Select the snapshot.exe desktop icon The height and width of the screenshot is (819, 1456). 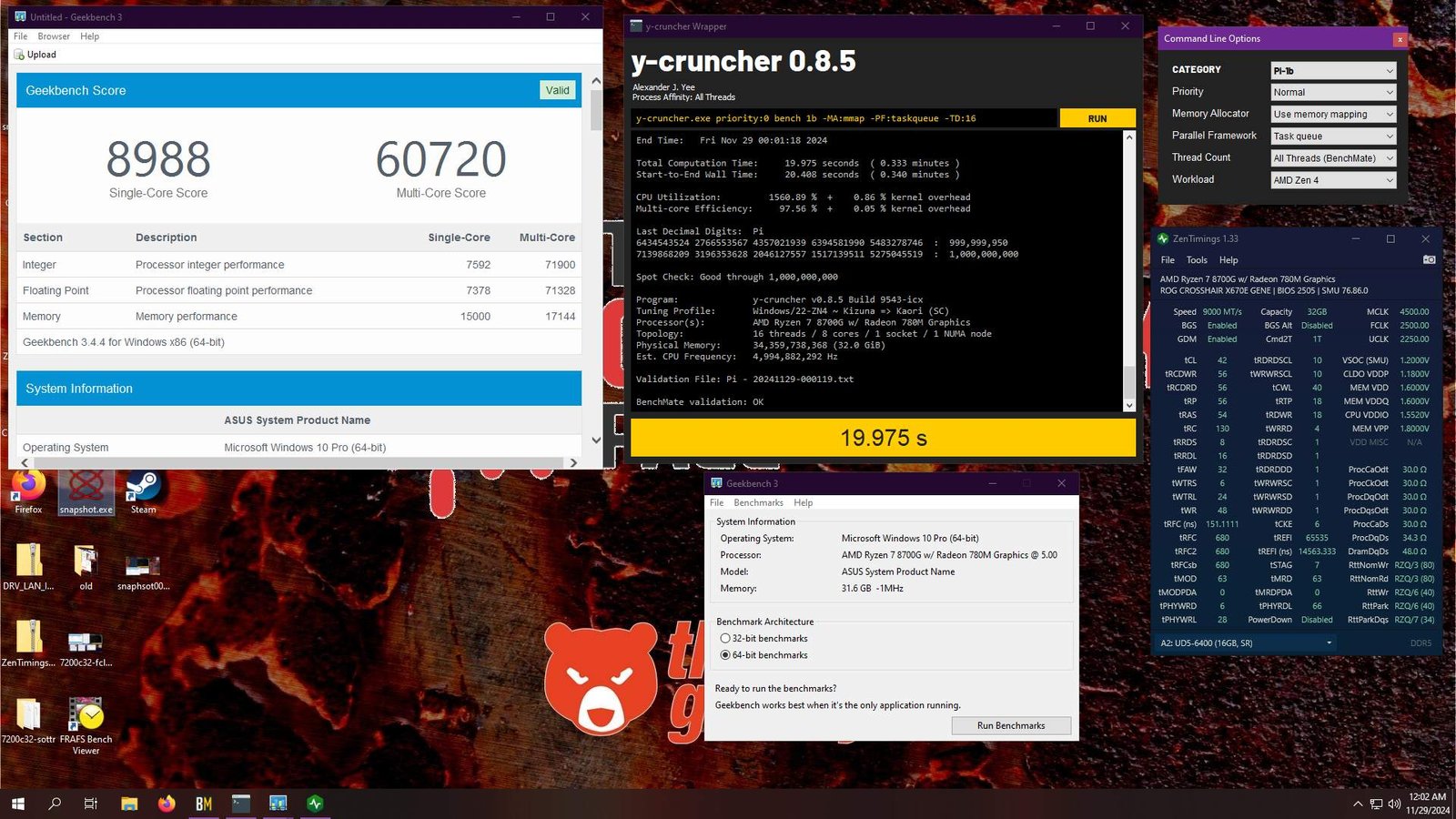86,491
